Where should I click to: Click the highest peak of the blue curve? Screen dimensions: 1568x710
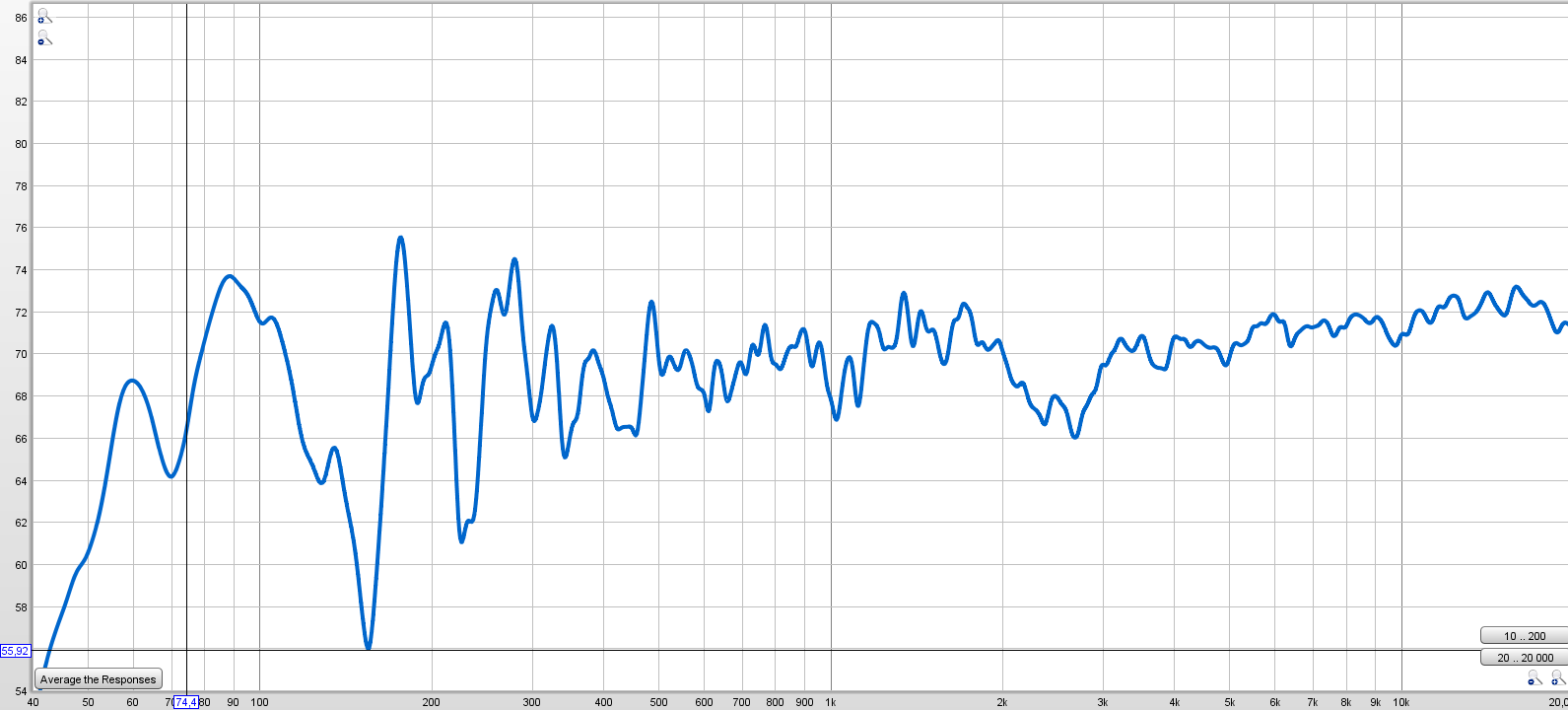(x=400, y=238)
